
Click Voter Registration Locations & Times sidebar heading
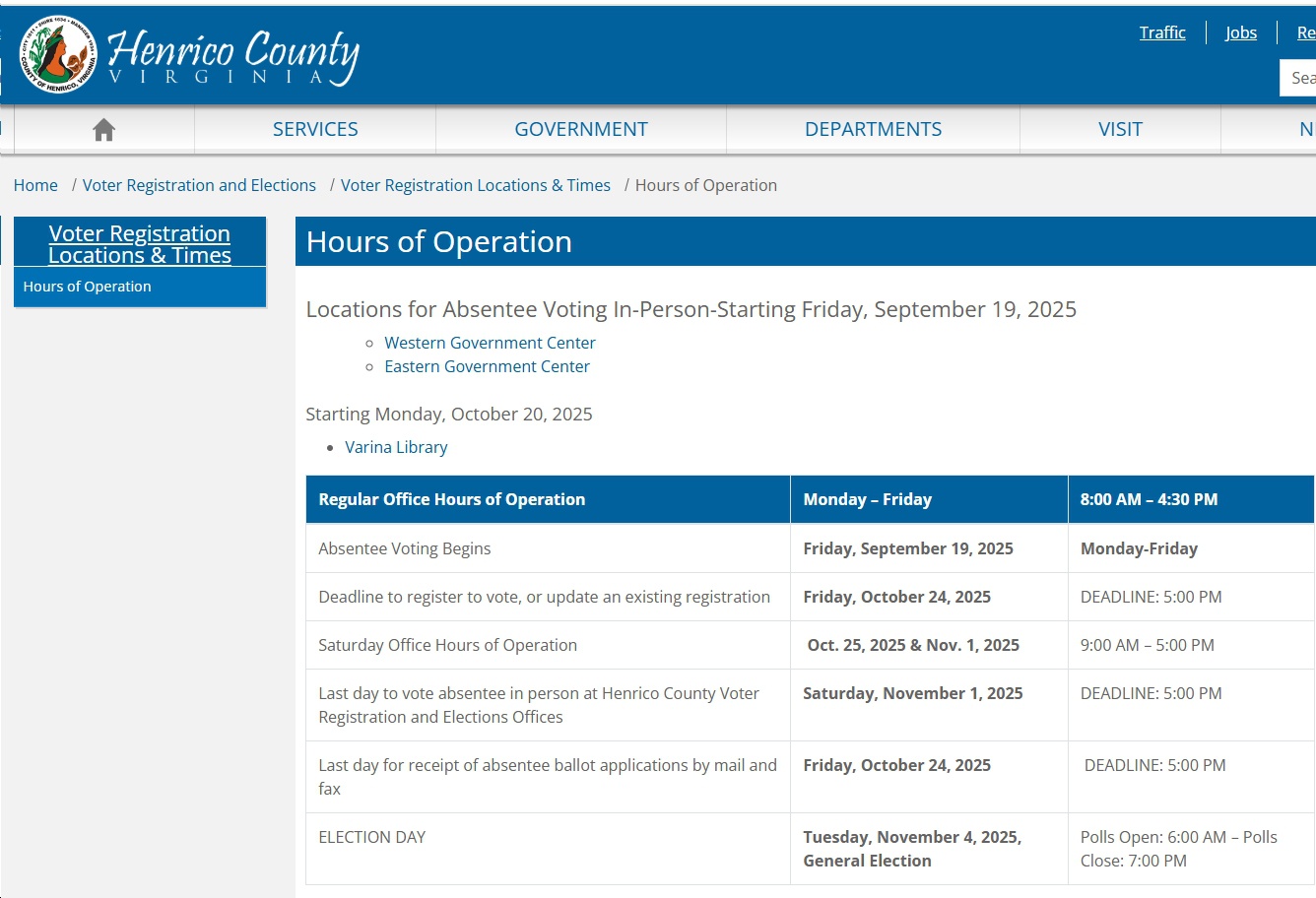point(140,244)
